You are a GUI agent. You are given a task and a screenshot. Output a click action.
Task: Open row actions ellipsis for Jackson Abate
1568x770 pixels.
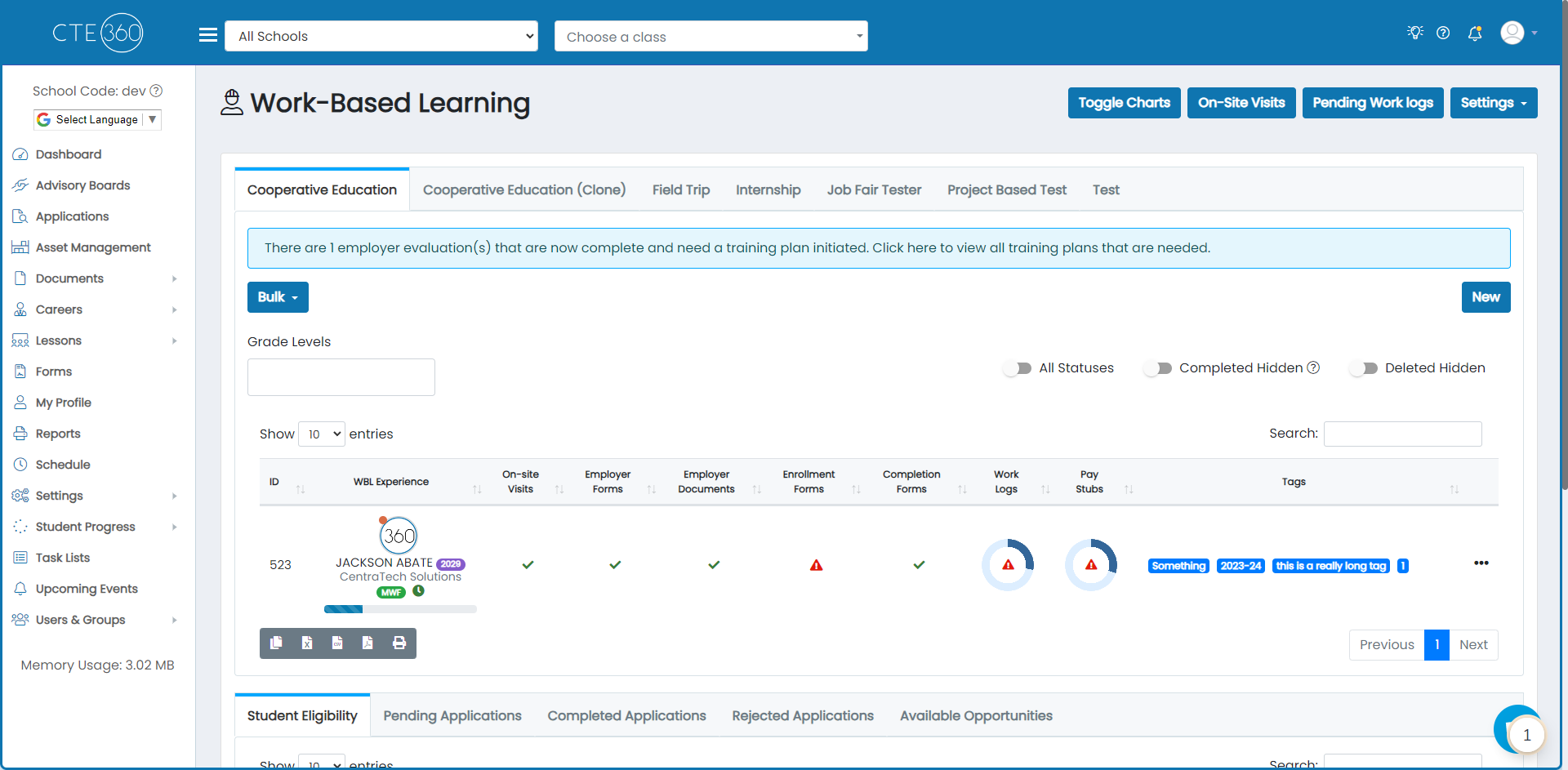click(1481, 563)
